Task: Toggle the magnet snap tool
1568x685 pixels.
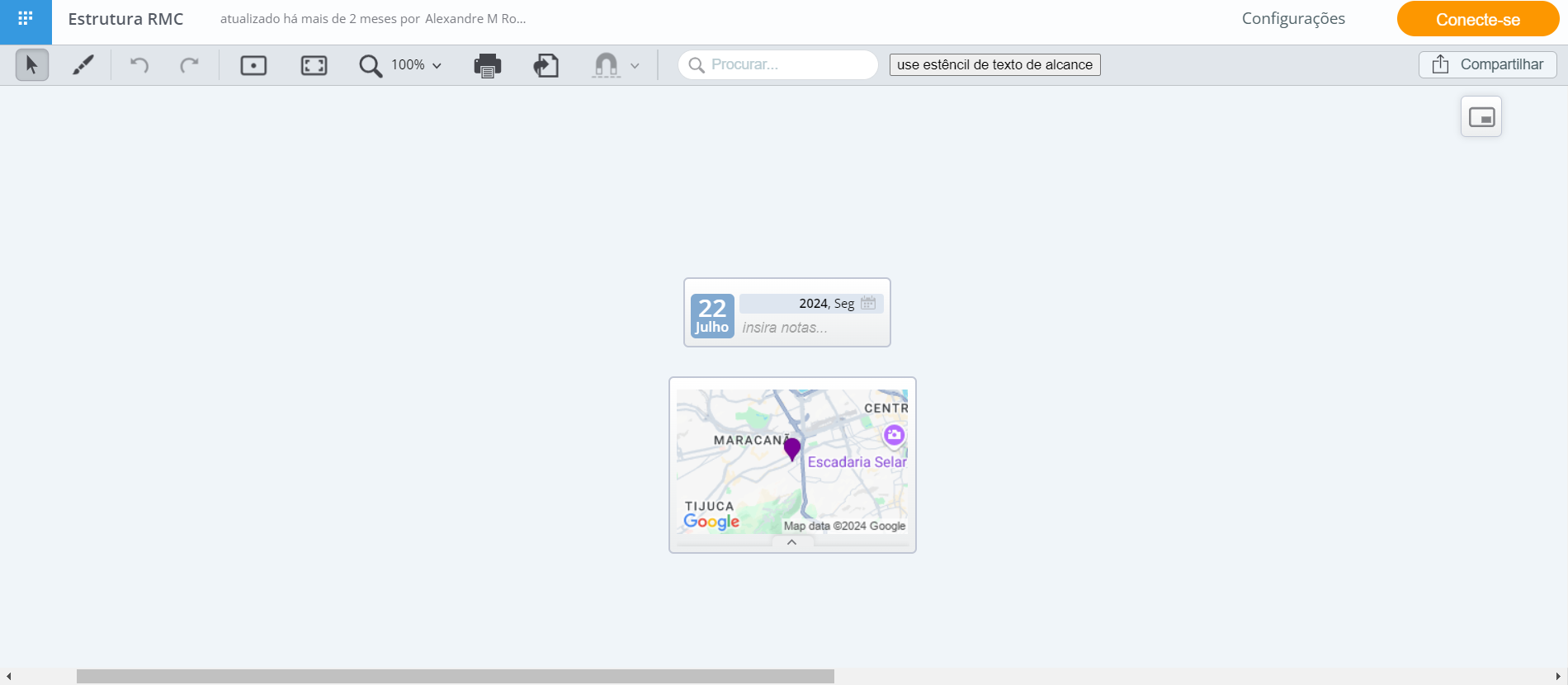Action: tap(606, 65)
